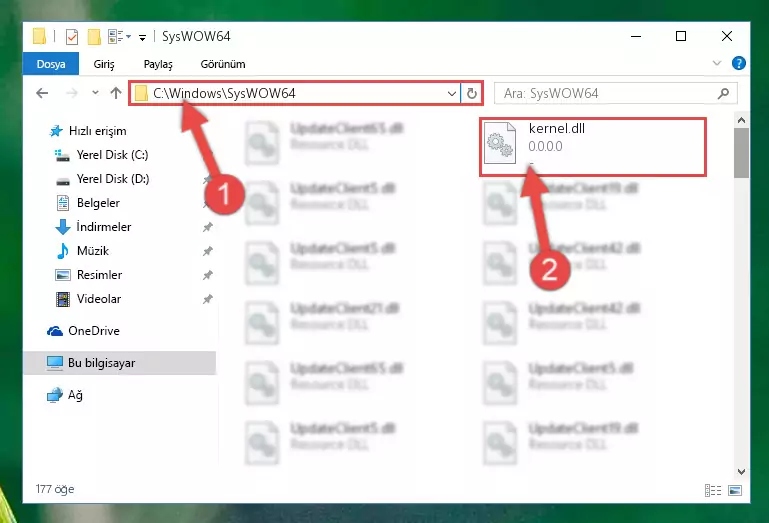Click the scroll up arrow of file list
769x523 pixels.
741,120
